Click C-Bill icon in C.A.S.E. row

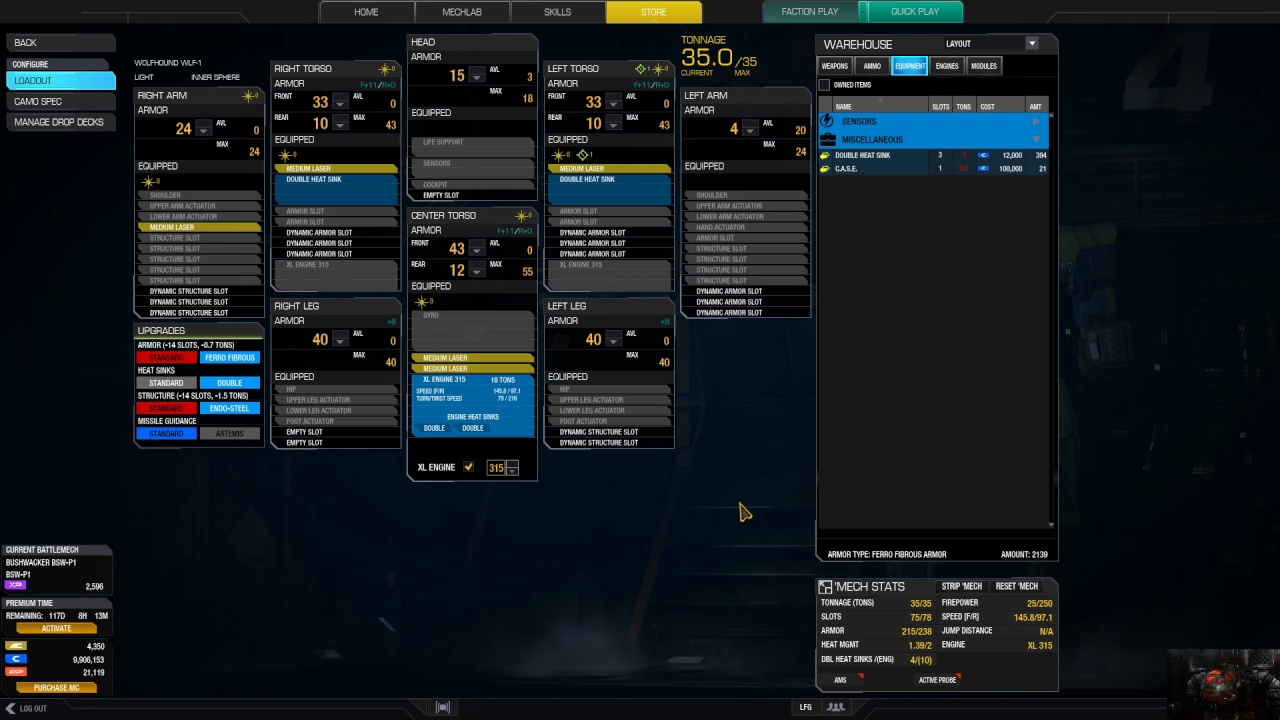pos(983,169)
